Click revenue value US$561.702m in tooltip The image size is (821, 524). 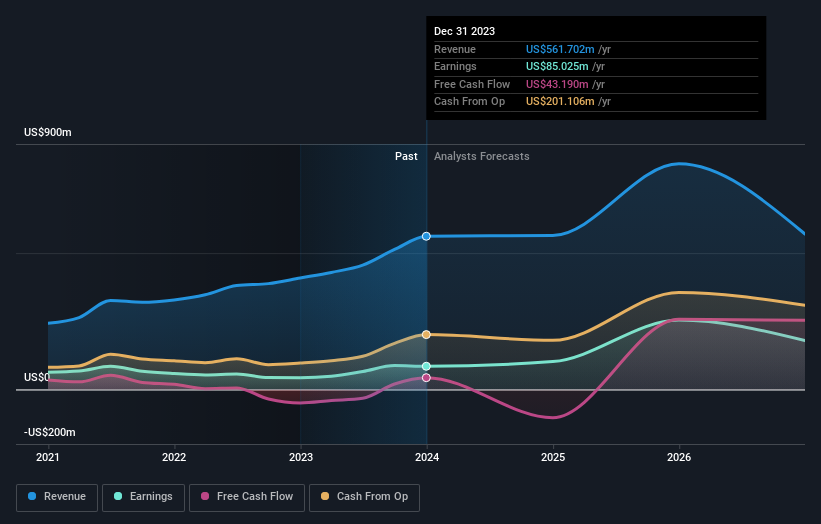[560, 49]
